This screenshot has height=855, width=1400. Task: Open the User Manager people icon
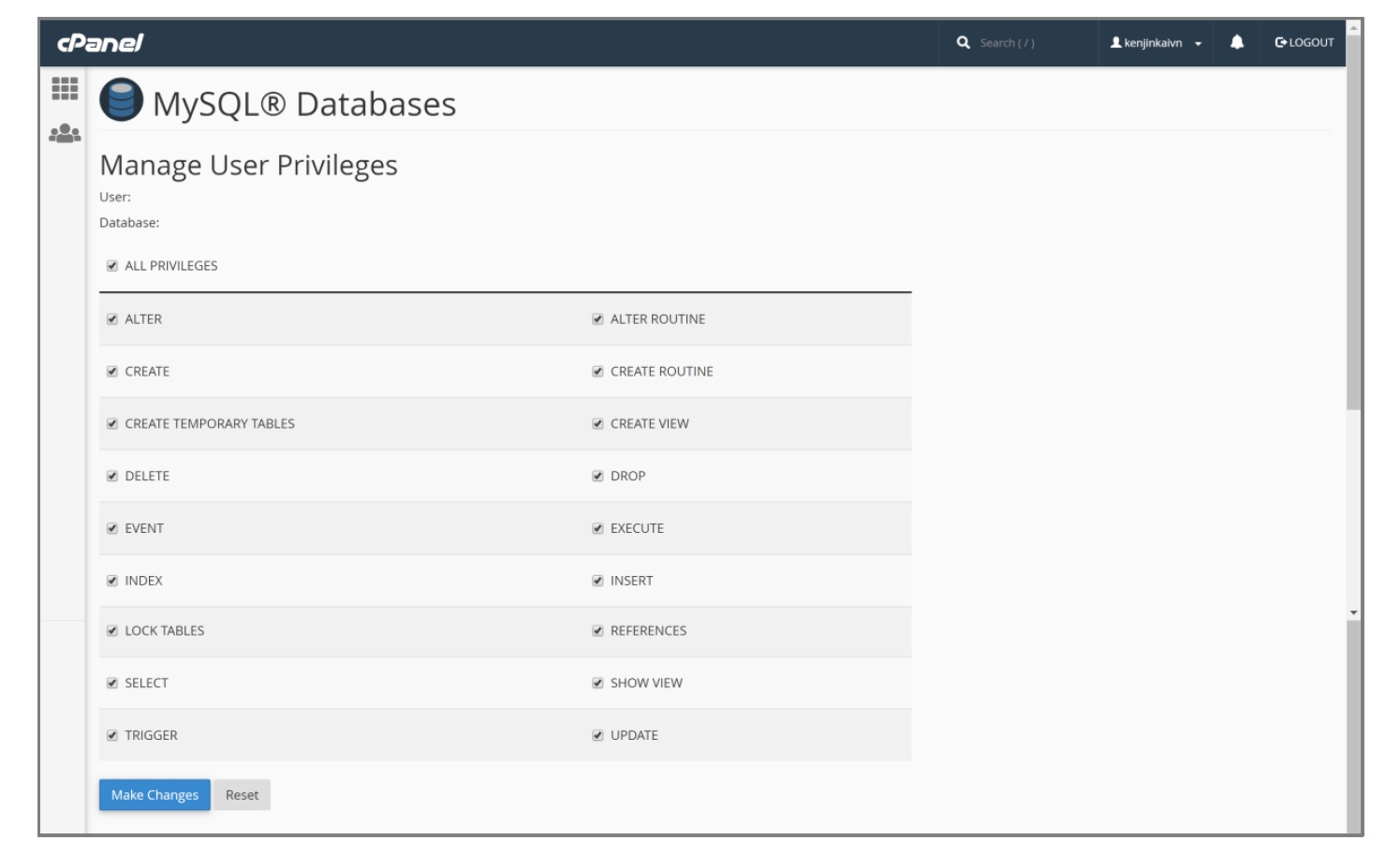pyautogui.click(x=65, y=134)
